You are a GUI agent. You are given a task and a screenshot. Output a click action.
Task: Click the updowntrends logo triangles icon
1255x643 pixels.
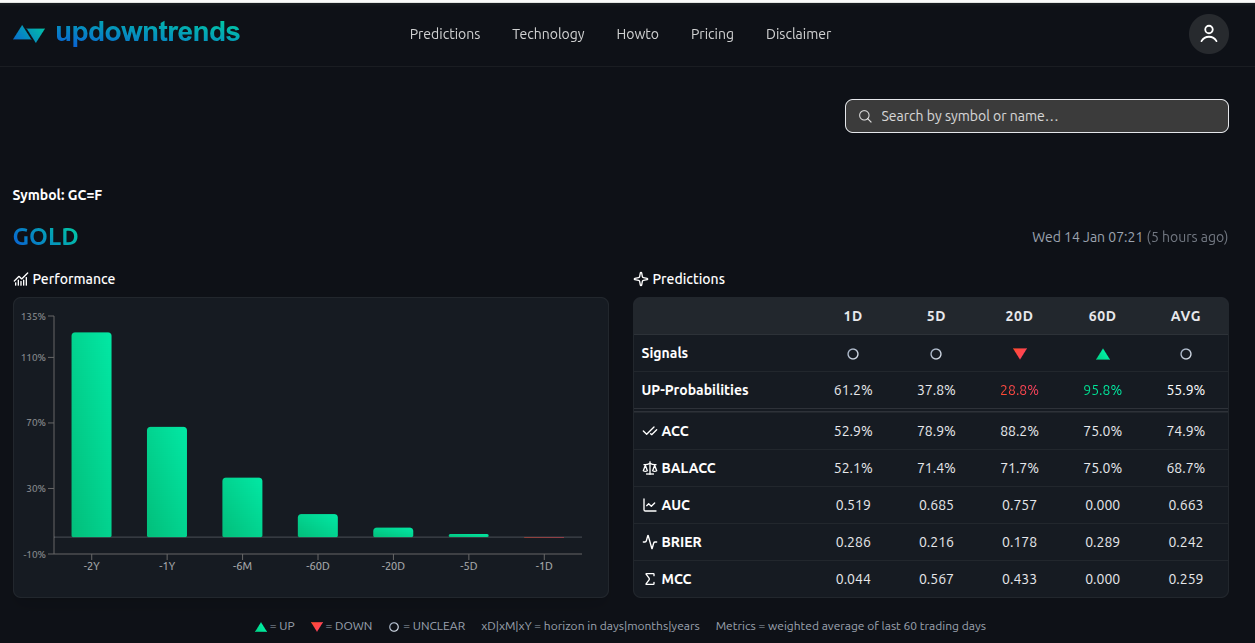tap(29, 34)
